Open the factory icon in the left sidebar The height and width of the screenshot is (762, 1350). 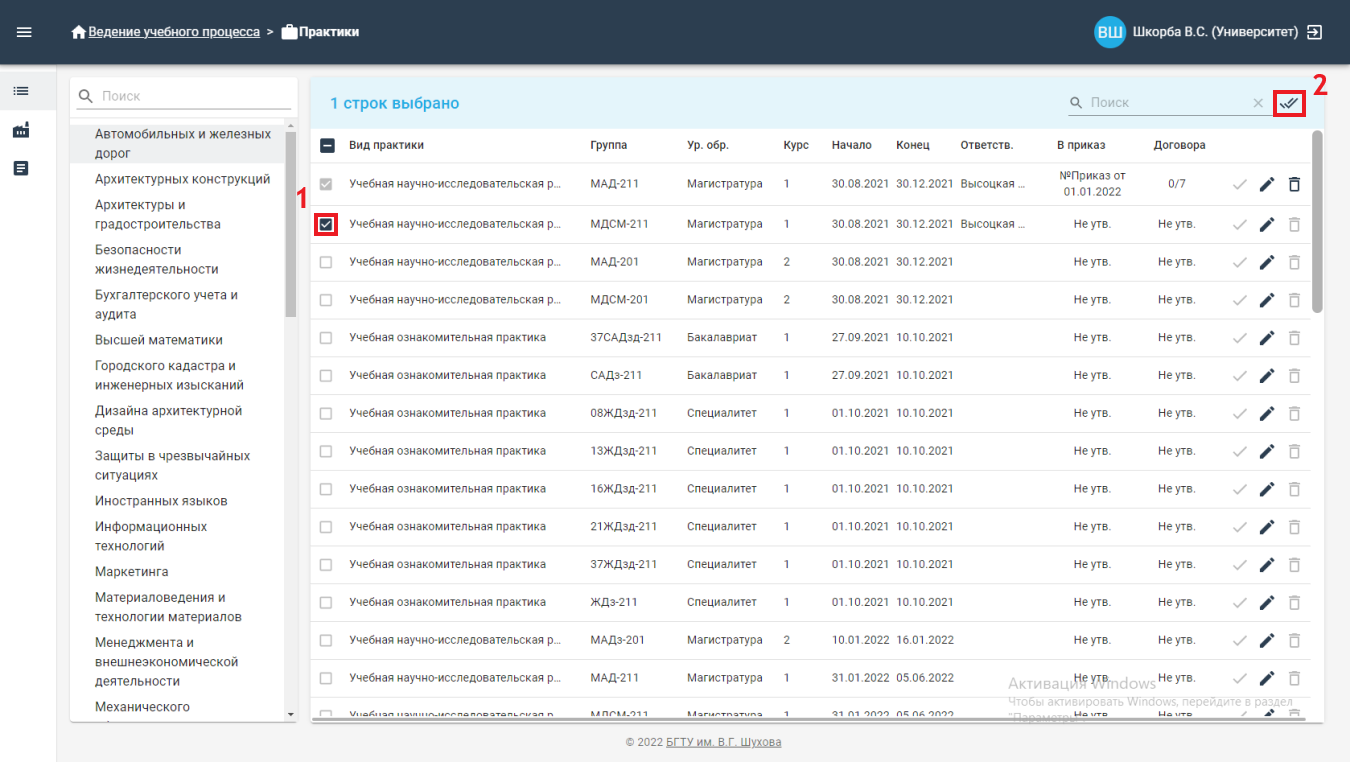click(x=21, y=130)
